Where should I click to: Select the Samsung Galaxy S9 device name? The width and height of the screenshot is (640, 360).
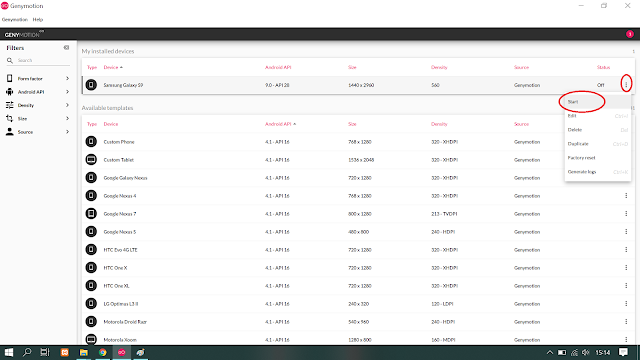click(x=123, y=85)
